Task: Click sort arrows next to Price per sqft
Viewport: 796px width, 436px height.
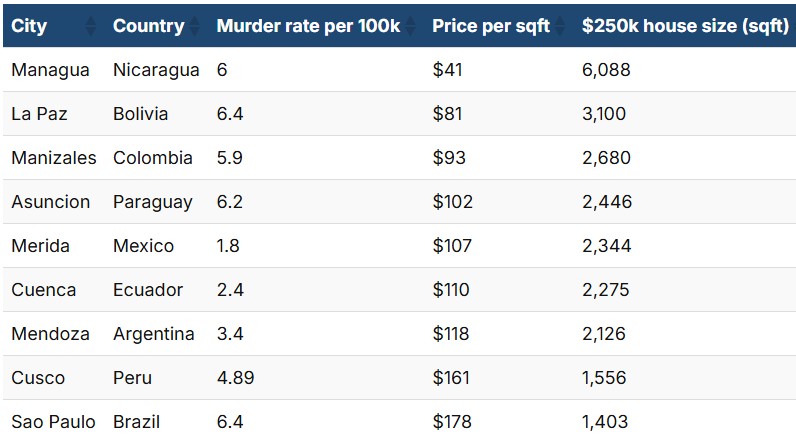Action: [562, 26]
